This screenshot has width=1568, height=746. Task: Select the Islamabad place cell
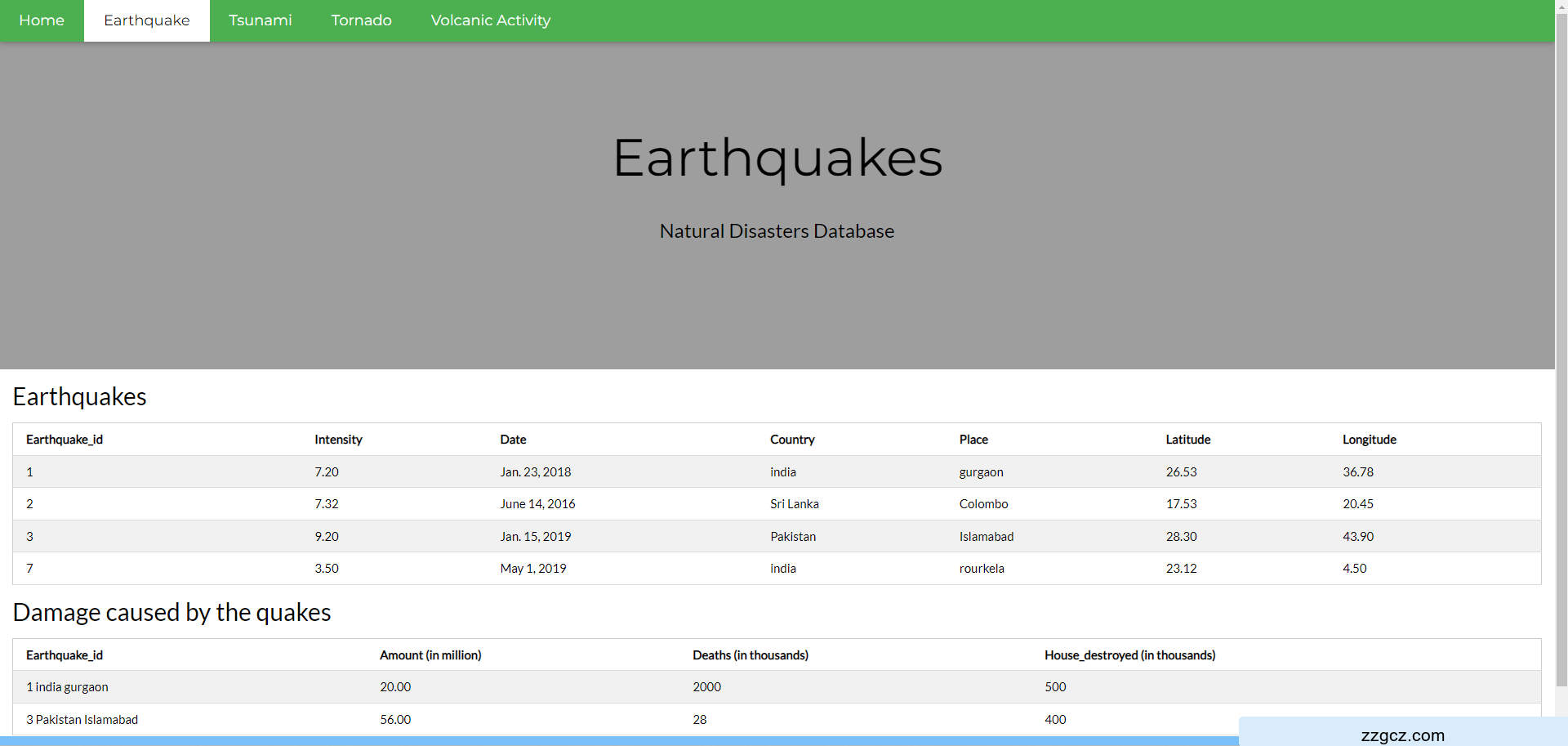986,537
